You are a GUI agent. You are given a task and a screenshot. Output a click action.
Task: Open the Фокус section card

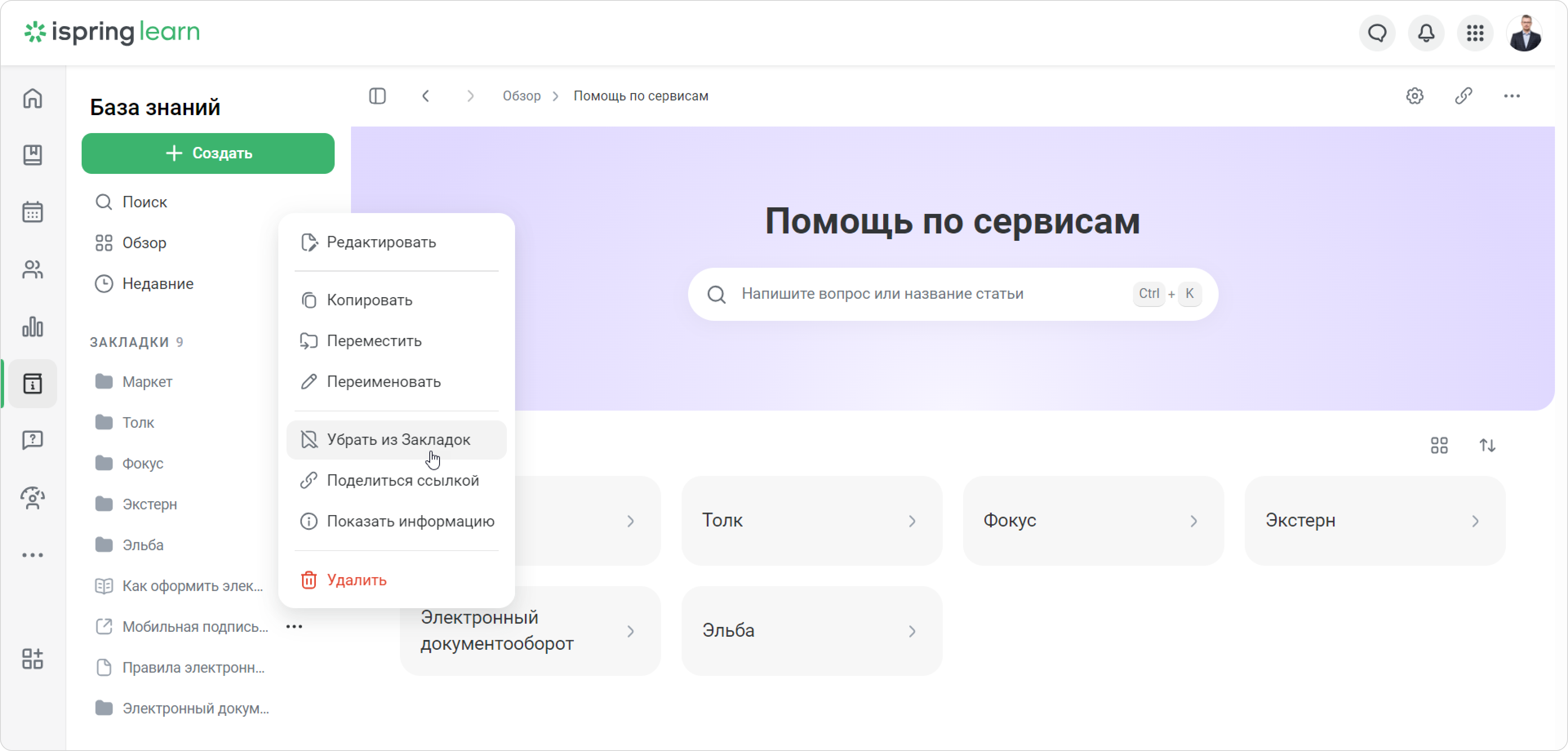[x=1093, y=520]
